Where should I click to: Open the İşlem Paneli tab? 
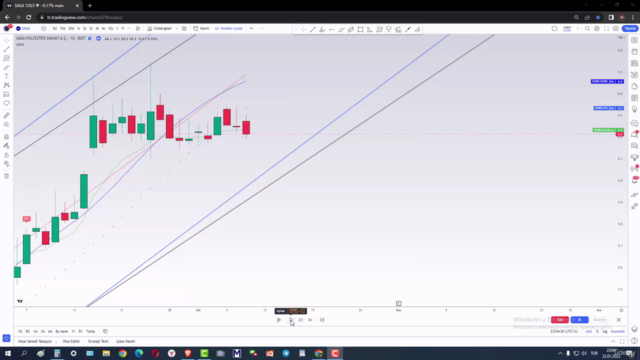click(125, 341)
